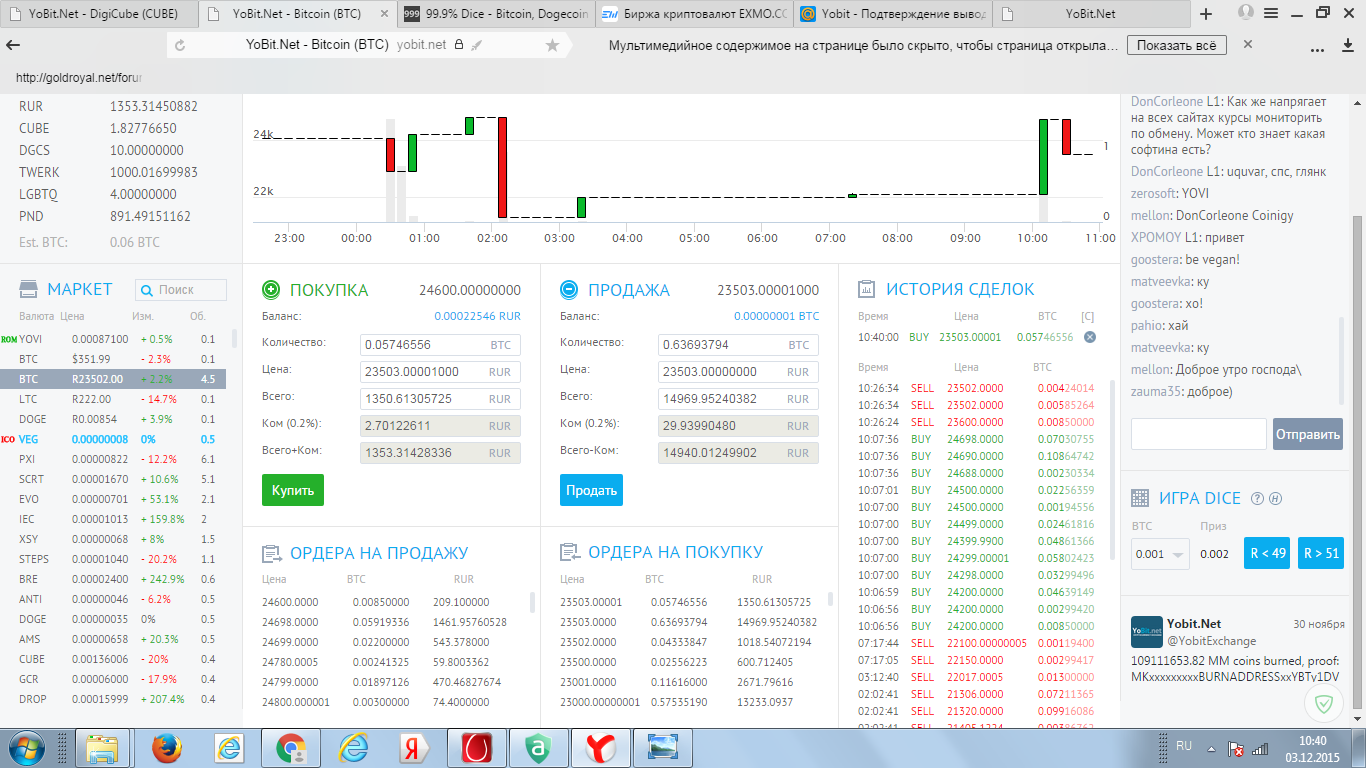The width and height of the screenshot is (1366, 768).
Task: Send the chat message with Отправить
Action: click(1307, 434)
